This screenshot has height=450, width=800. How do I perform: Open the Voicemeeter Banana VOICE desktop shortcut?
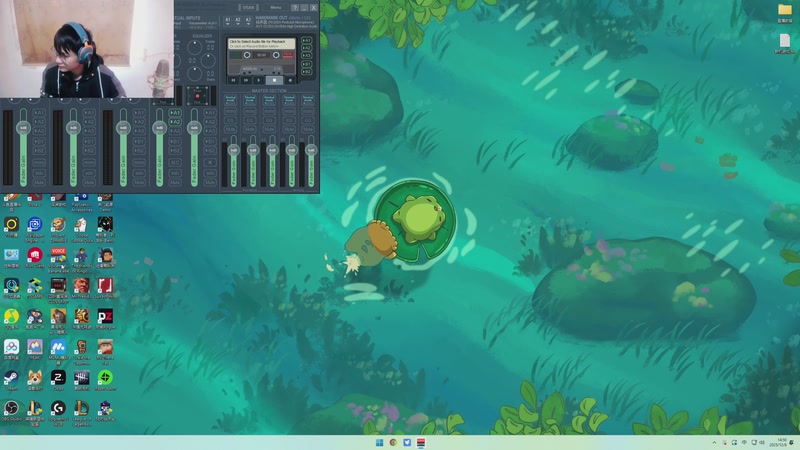(x=58, y=256)
